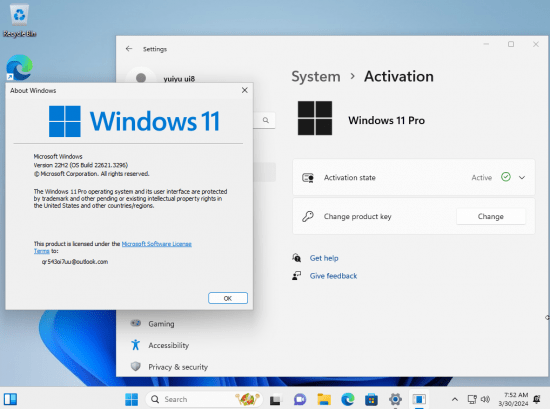
Task: Show hidden icons in system tray
Action: click(x=455, y=399)
